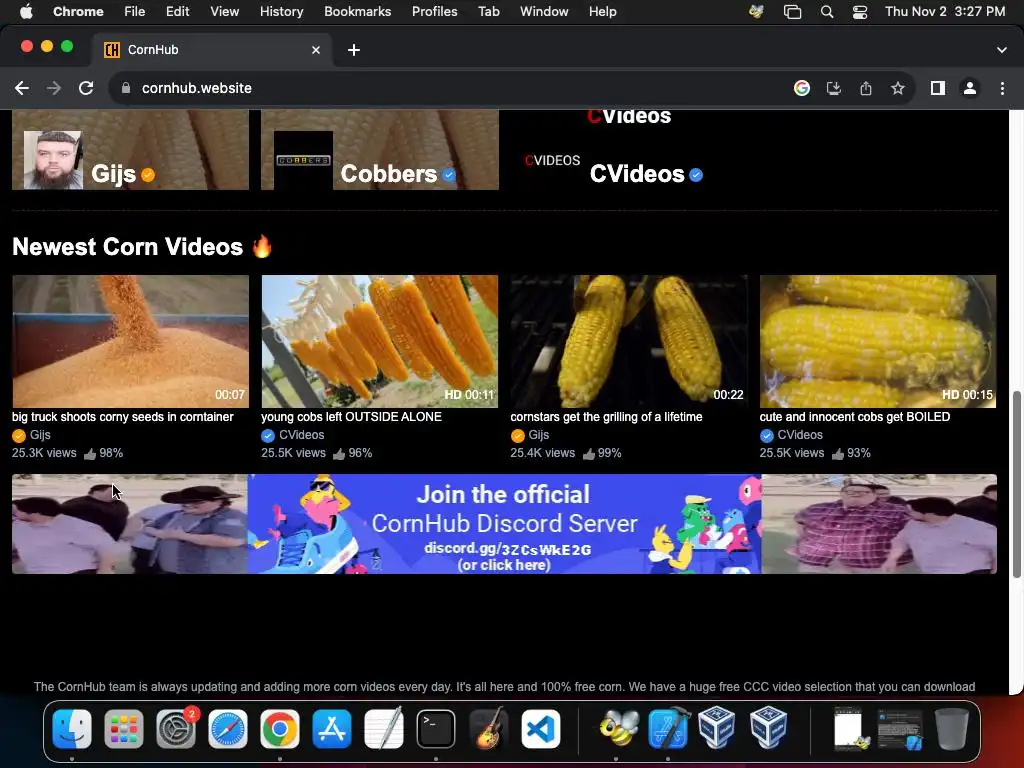This screenshot has height=768, width=1024.
Task: Open Gijs uploader link under grilling video
Action: [538, 435]
